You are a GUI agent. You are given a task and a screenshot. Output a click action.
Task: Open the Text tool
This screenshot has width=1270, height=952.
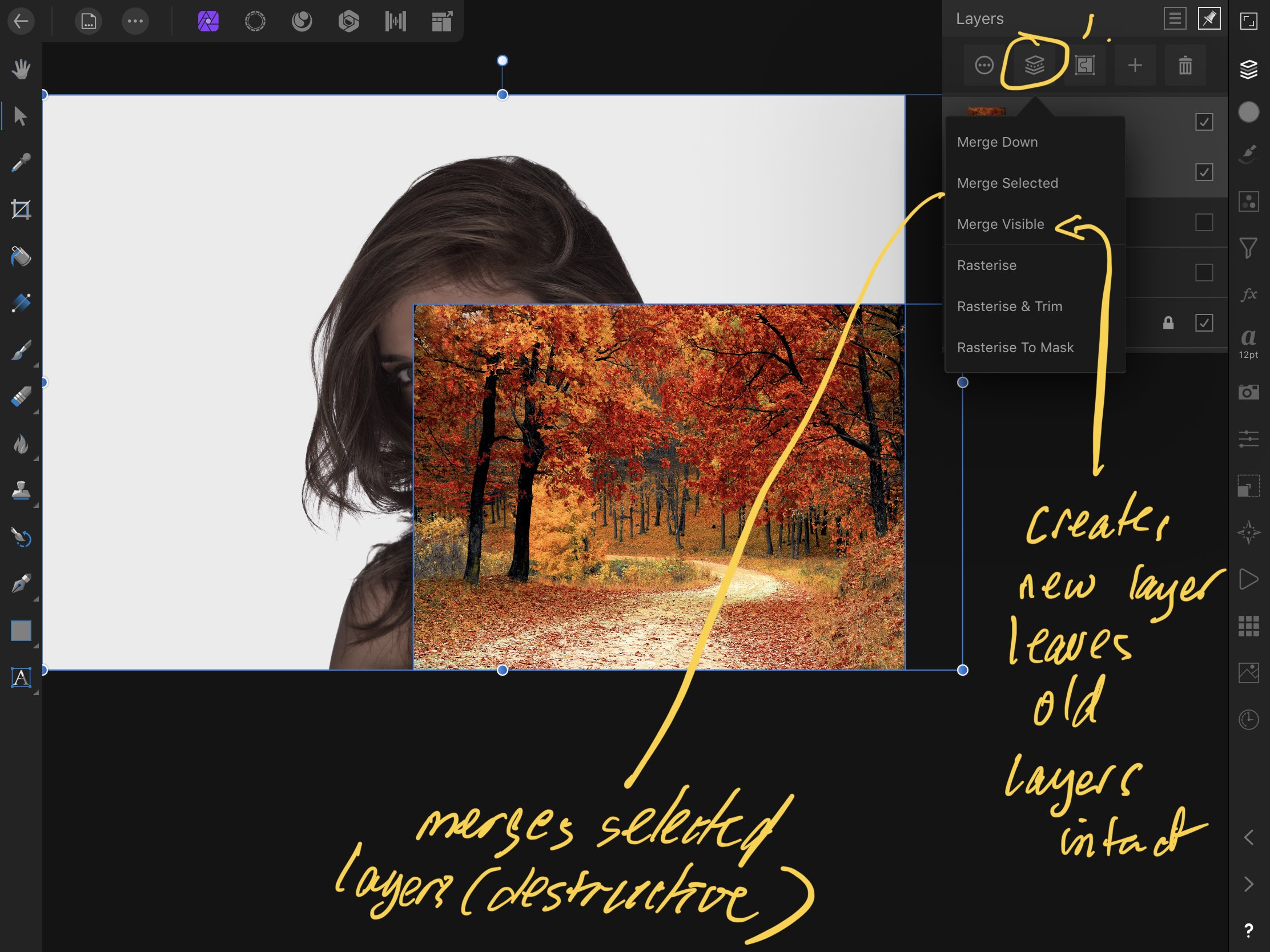pos(21,677)
